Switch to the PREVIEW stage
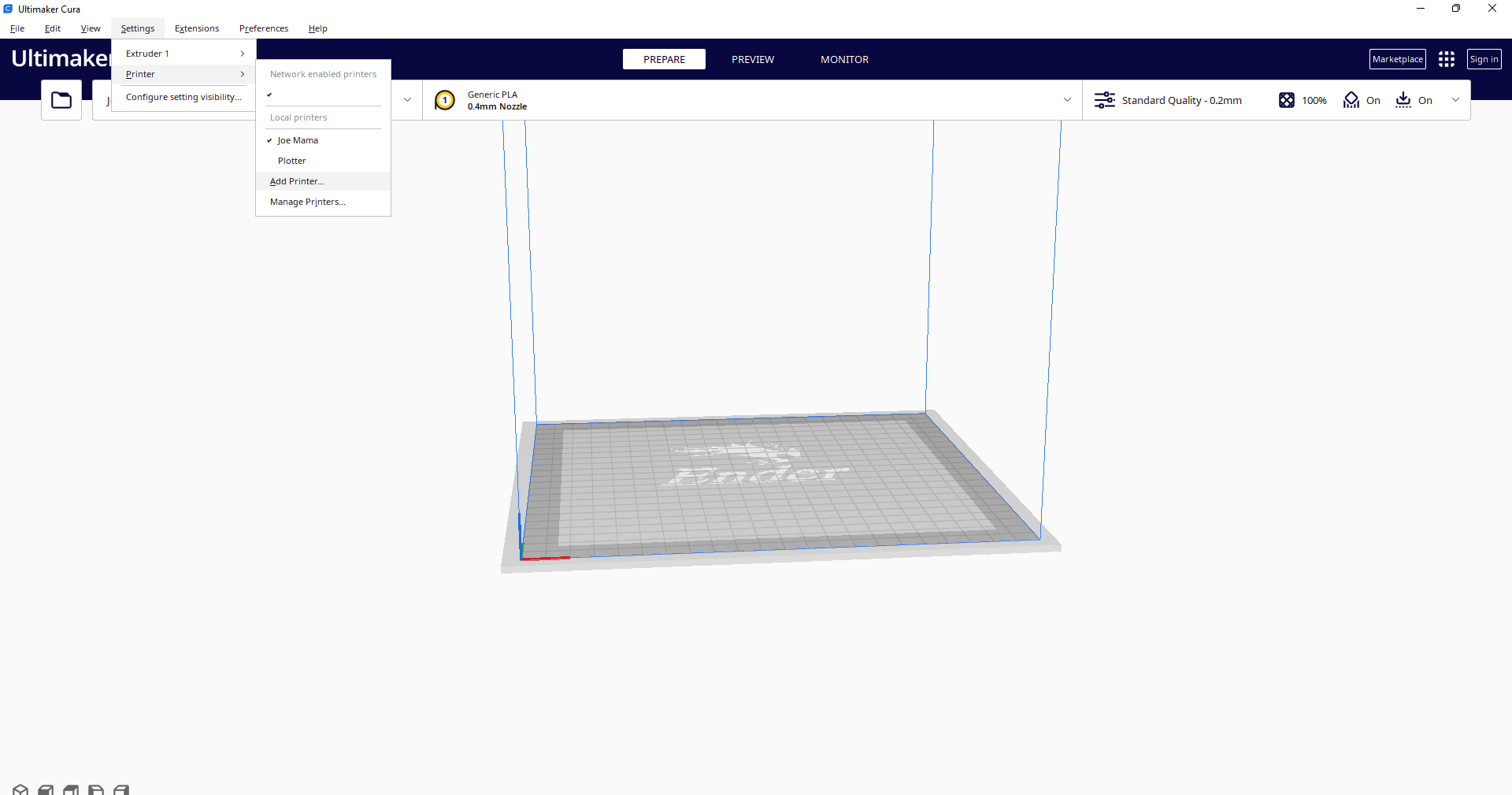Viewport: 1512px width, 795px height. point(753,59)
